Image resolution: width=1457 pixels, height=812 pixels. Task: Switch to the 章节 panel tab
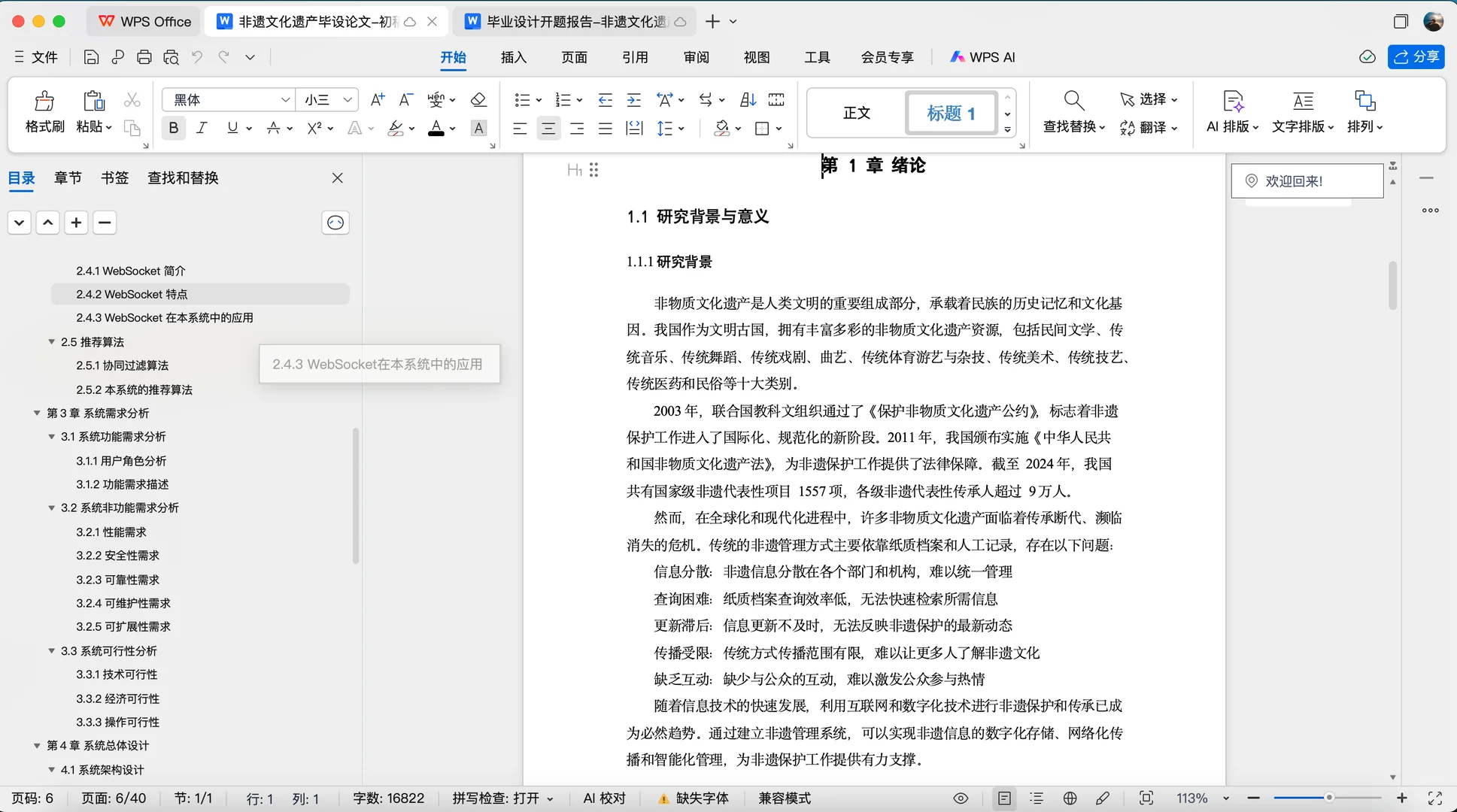(68, 177)
